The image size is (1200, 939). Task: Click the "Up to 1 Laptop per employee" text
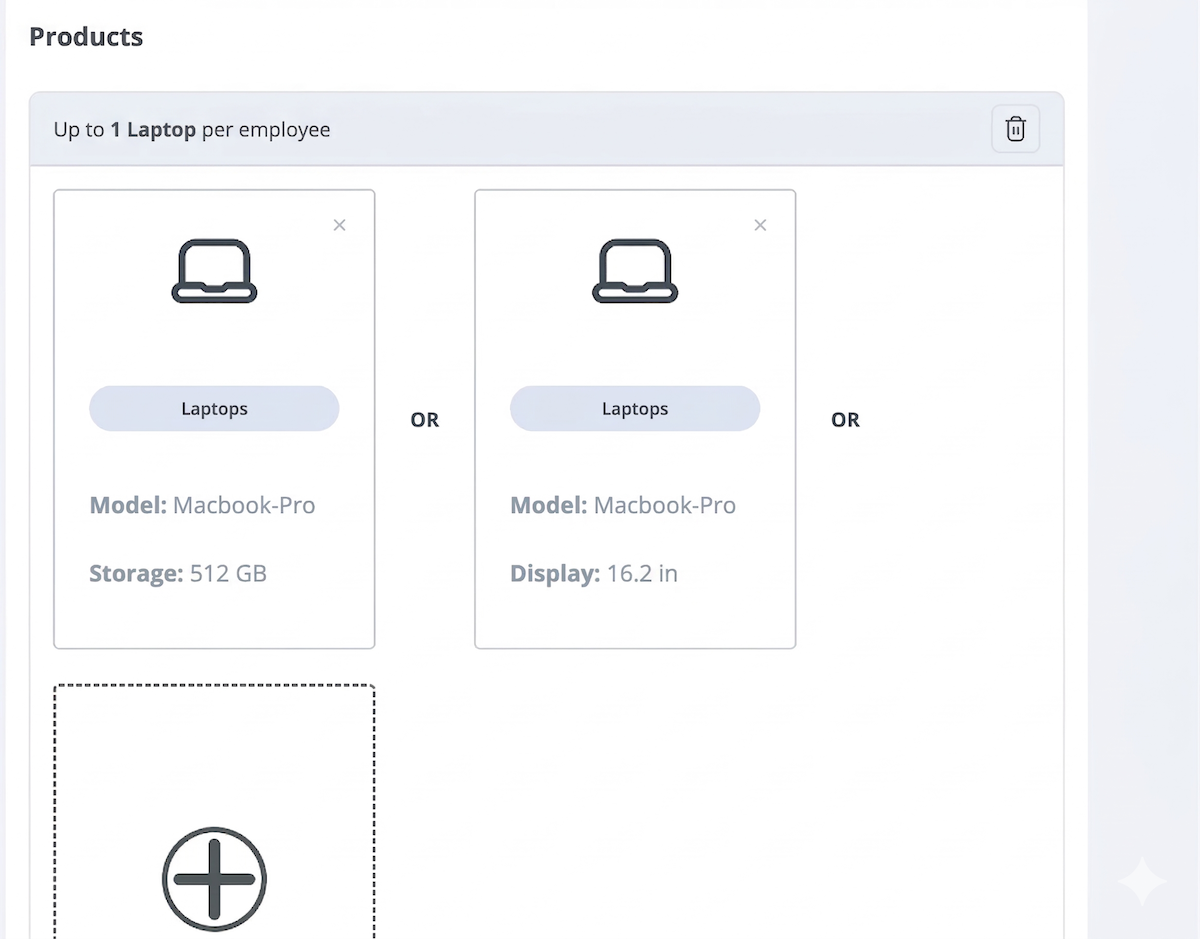[x=192, y=130]
